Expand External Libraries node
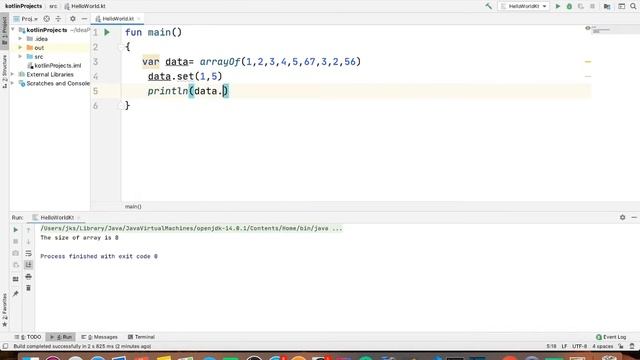 [x=13, y=74]
